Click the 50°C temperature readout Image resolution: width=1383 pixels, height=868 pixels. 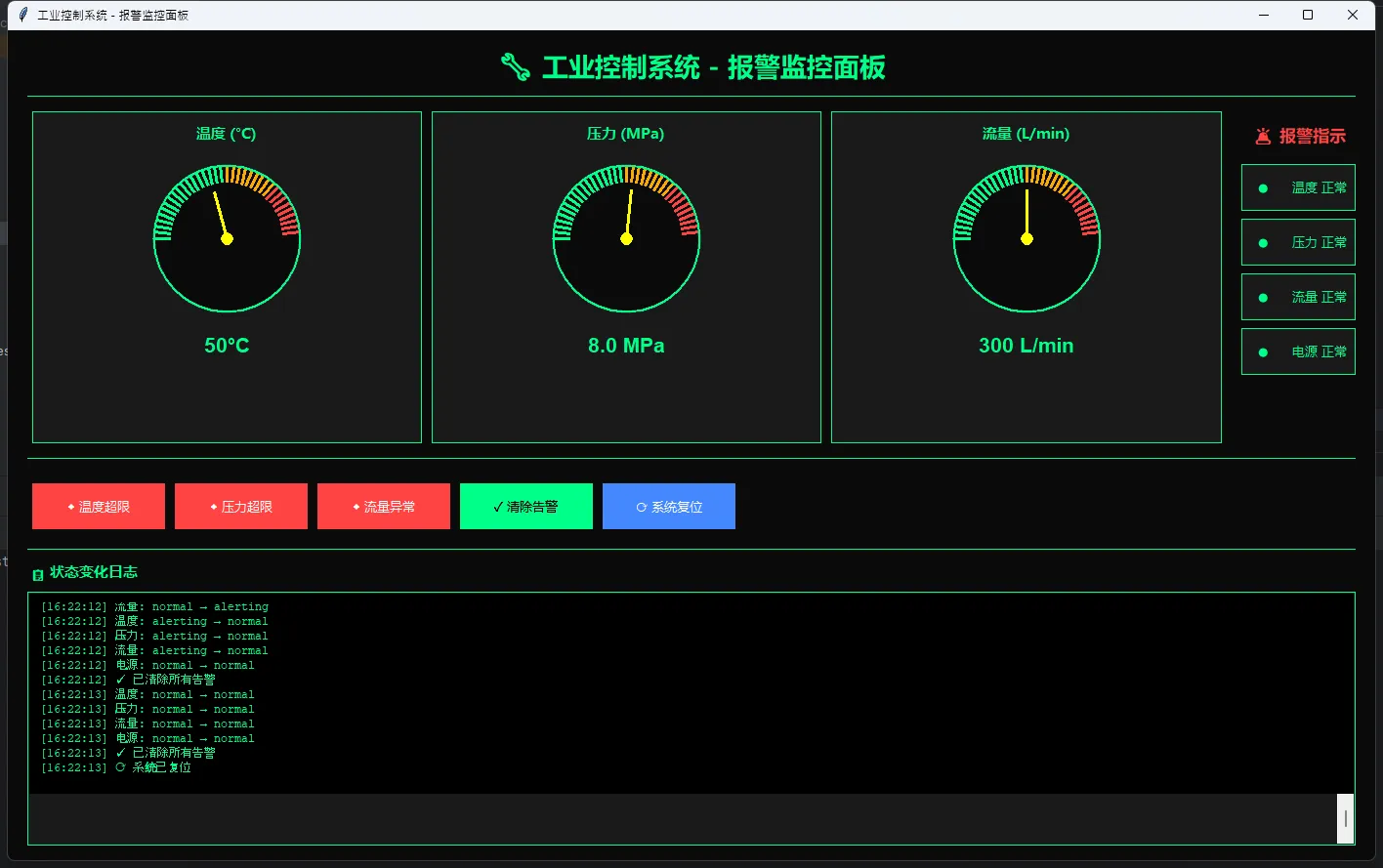point(227,346)
